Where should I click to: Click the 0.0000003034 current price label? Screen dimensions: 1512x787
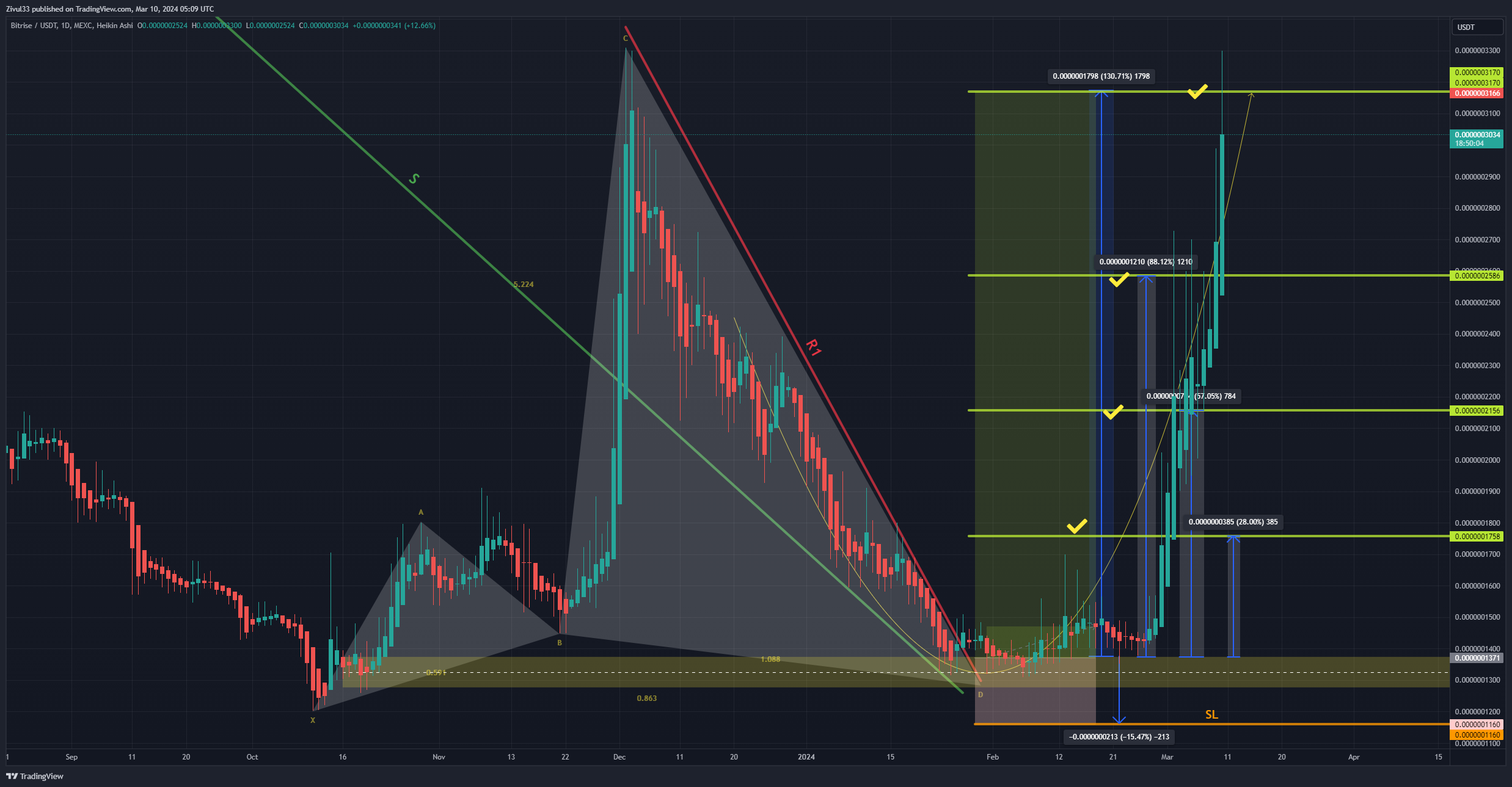1477,139
